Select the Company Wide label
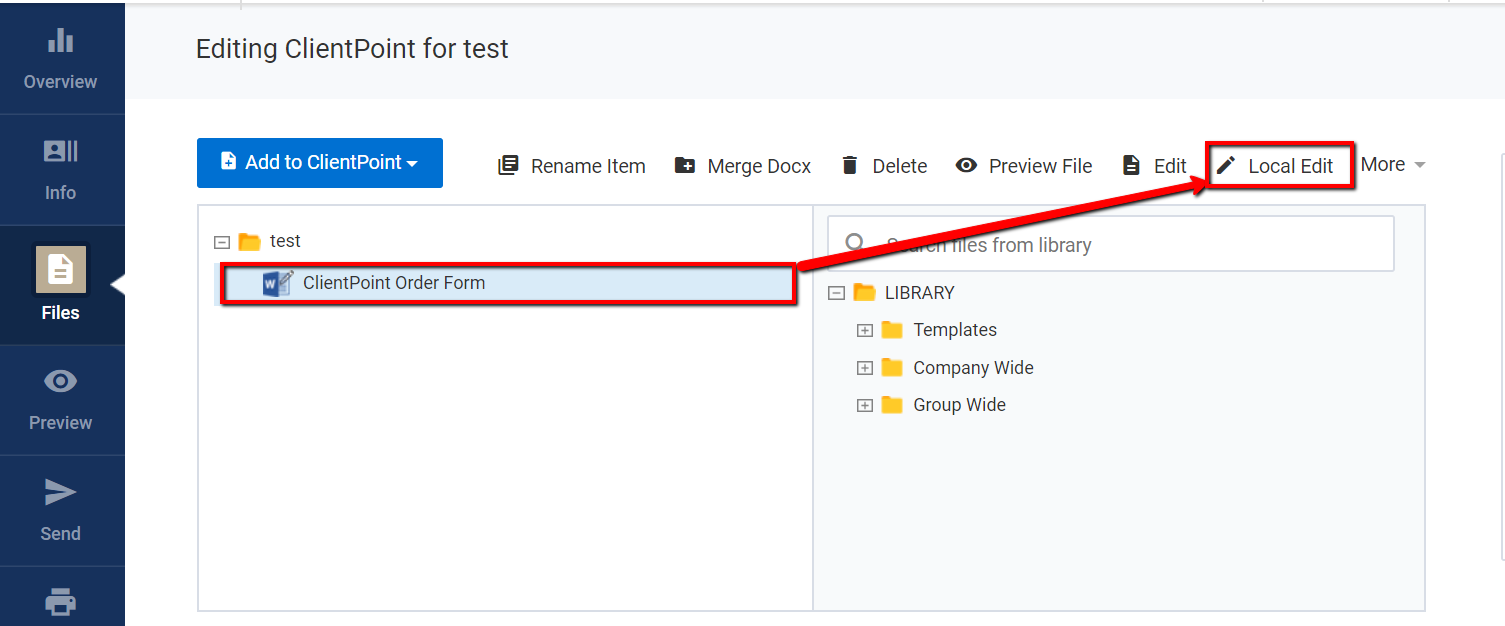This screenshot has height=626, width=1505. pos(974,368)
